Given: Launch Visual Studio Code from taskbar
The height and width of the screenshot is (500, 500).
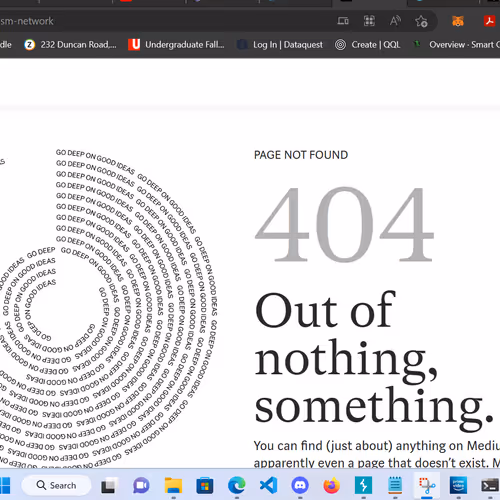Looking at the screenshot, I should [x=268, y=485].
